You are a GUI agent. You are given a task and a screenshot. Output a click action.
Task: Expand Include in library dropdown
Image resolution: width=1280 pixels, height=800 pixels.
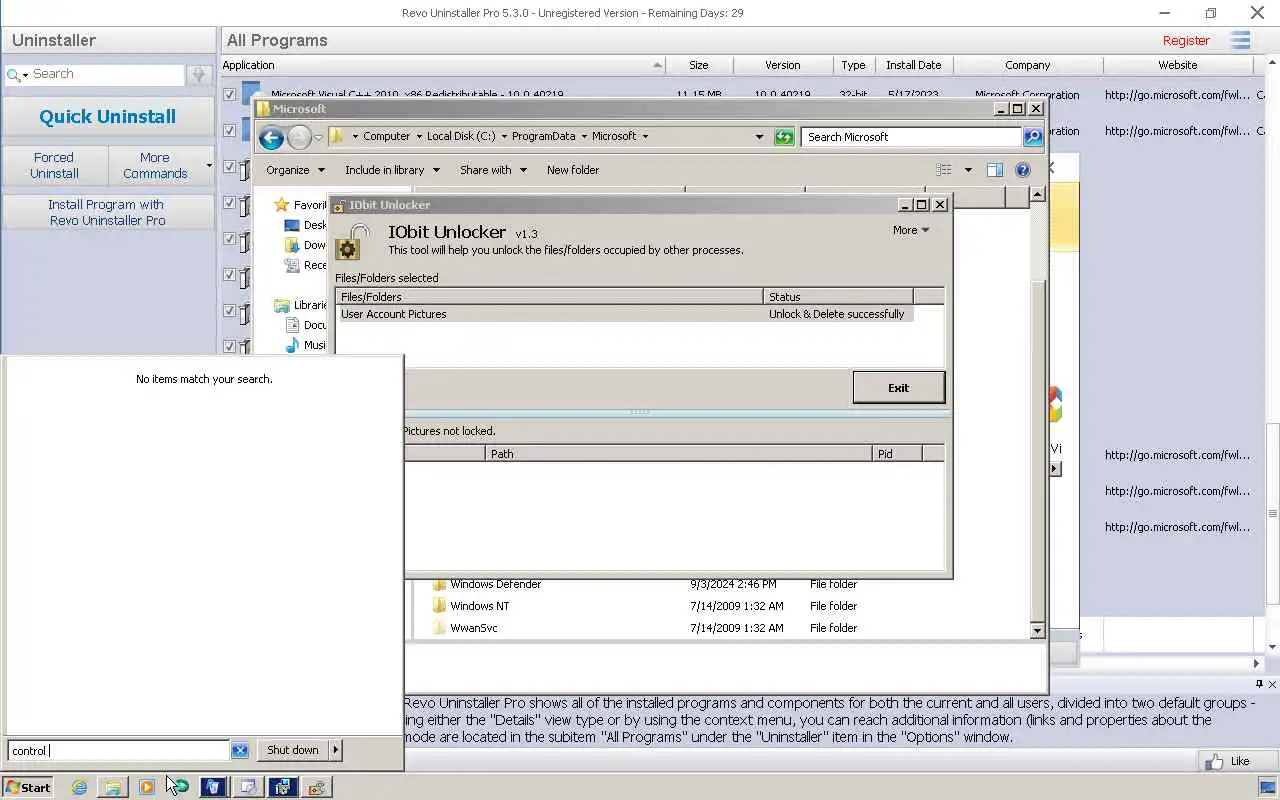392,170
